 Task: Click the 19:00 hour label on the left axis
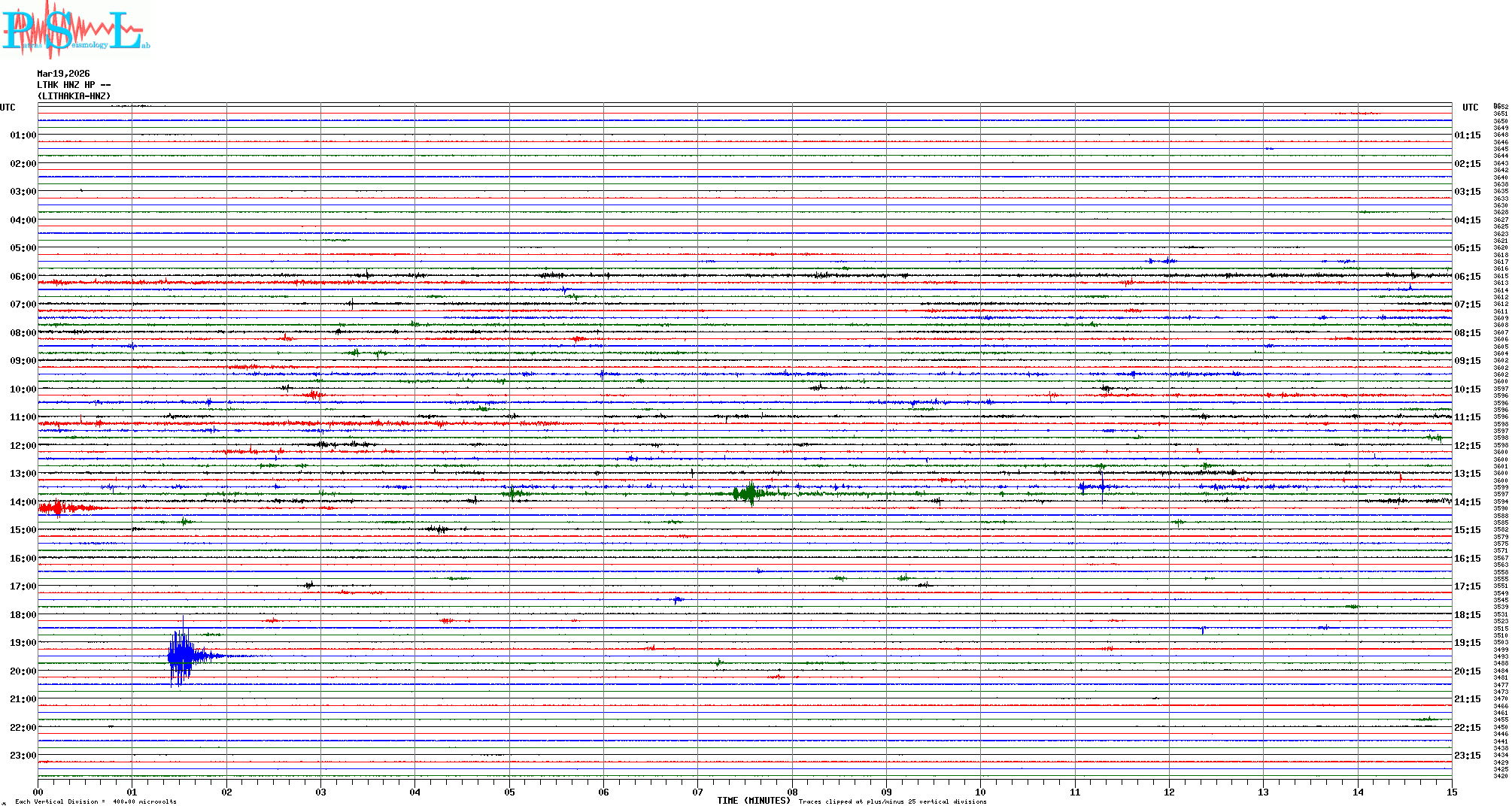[23, 643]
